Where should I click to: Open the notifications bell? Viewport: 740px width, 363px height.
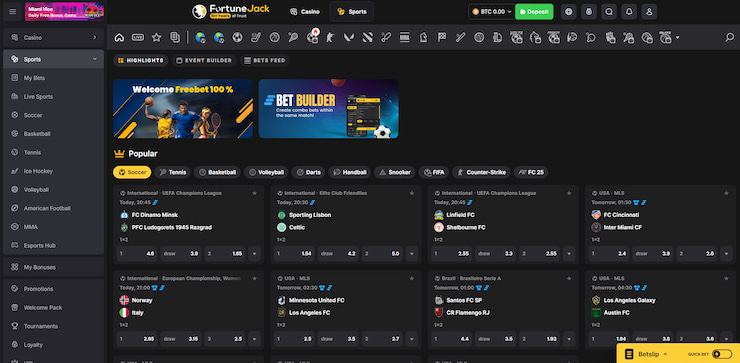[629, 12]
